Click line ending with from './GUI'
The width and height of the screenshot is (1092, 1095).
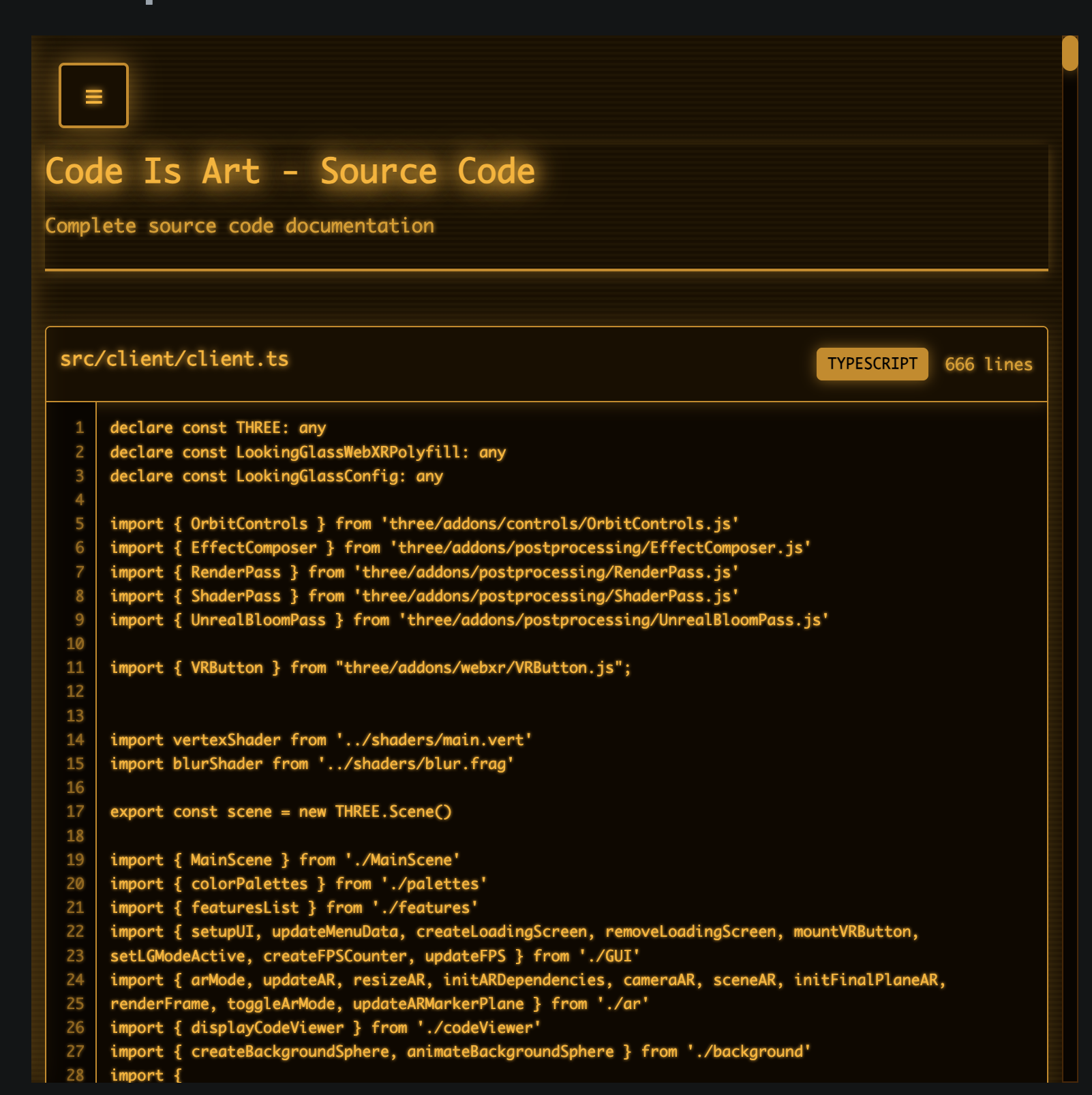point(375,956)
